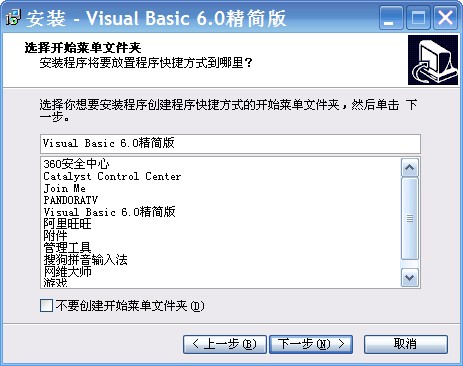The width and height of the screenshot is (463, 366).
Task: Check 不要创建开始菜单文件夹 option
Action: click(x=46, y=305)
